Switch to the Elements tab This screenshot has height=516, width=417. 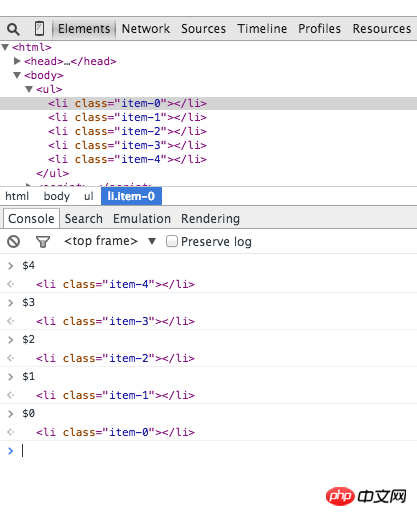(x=84, y=29)
